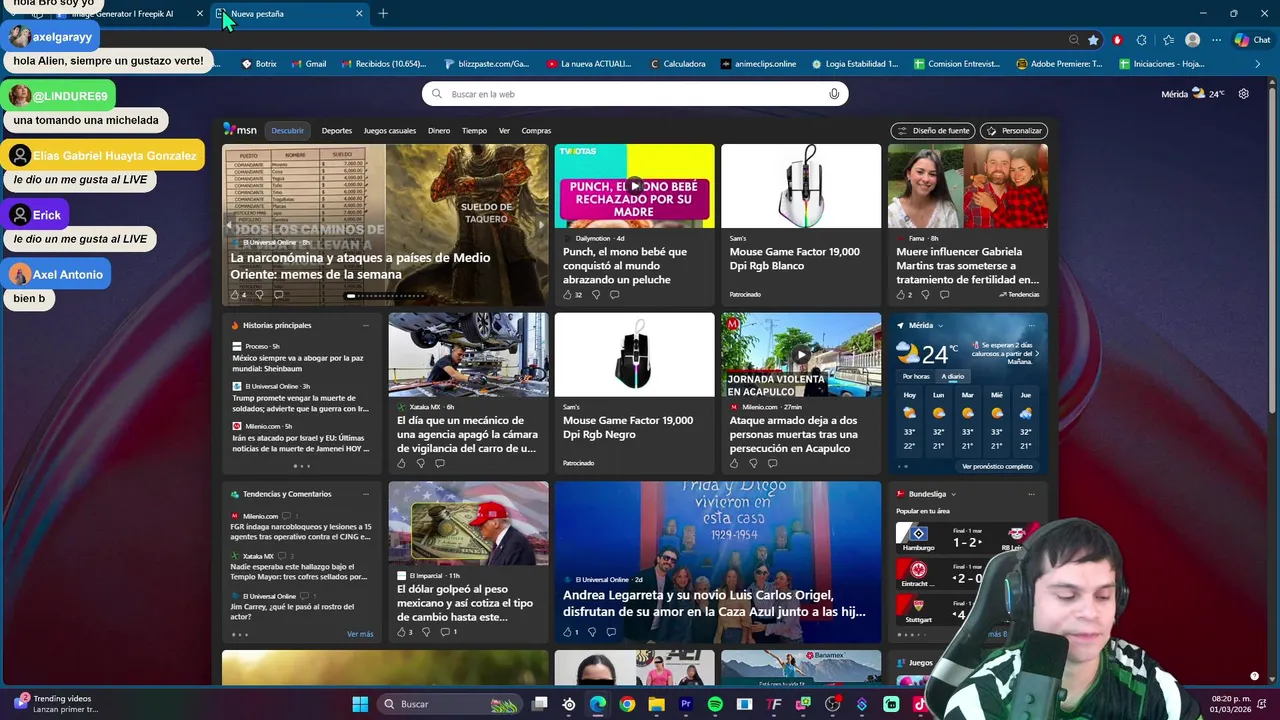Click the red ad blocker extension icon

click(1117, 40)
